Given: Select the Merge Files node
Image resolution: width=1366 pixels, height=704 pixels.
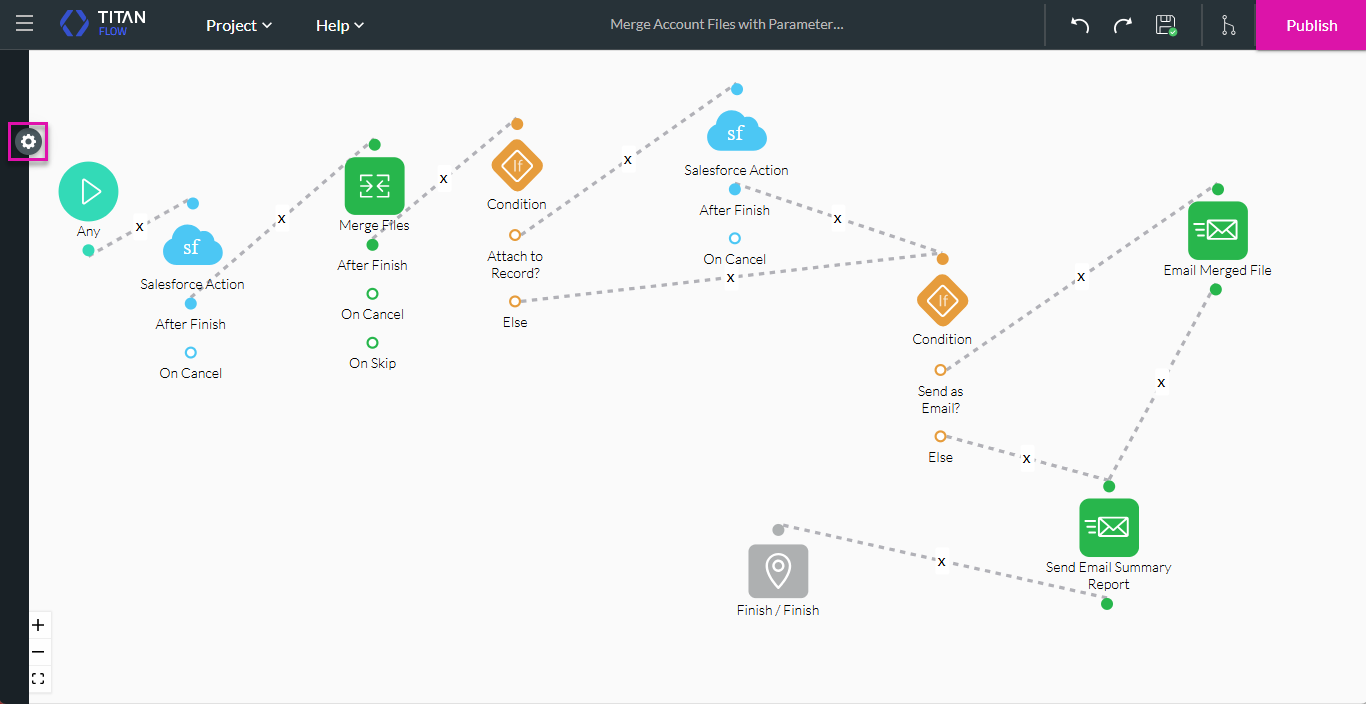Looking at the screenshot, I should [x=374, y=187].
